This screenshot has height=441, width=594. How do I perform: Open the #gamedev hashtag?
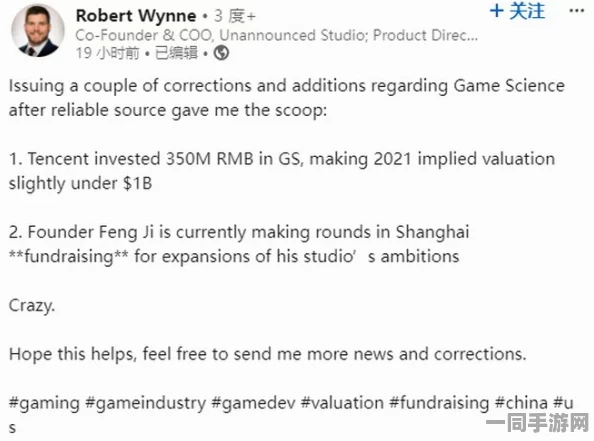point(253,403)
